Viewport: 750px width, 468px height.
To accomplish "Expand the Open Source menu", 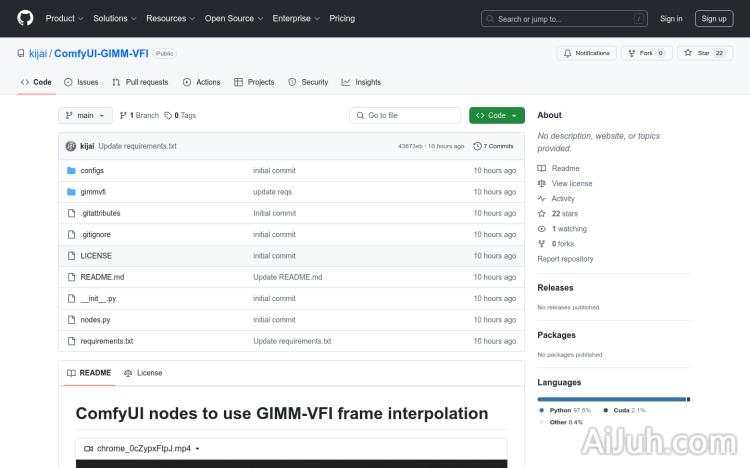I will (x=234, y=18).
